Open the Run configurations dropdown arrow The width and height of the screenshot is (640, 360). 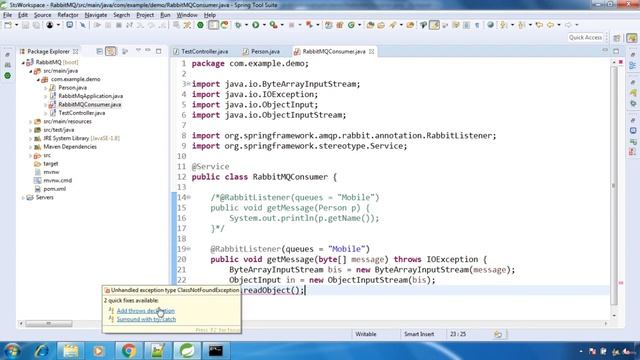click(264, 25)
